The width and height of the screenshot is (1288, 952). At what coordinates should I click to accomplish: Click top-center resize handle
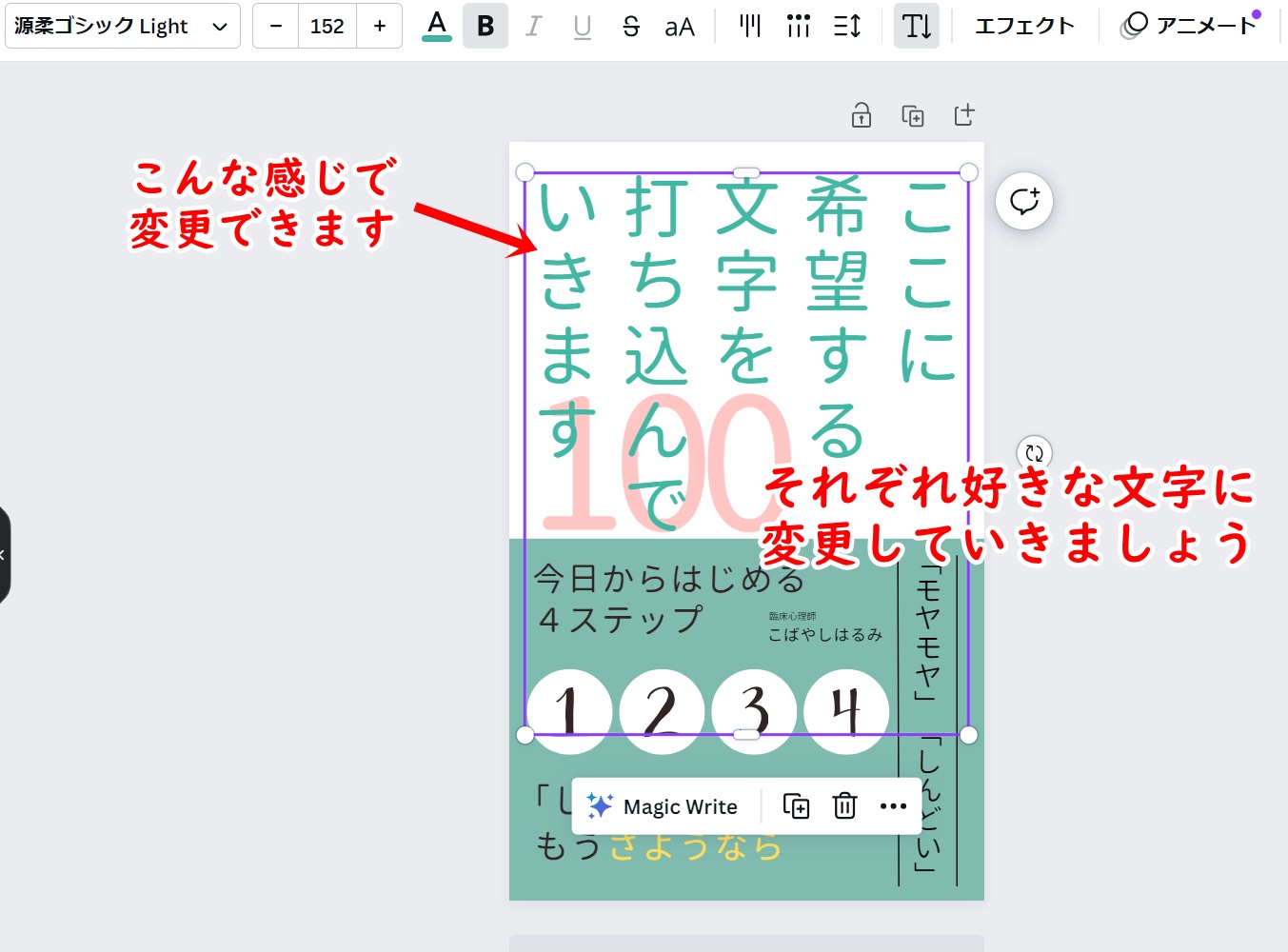(746, 172)
